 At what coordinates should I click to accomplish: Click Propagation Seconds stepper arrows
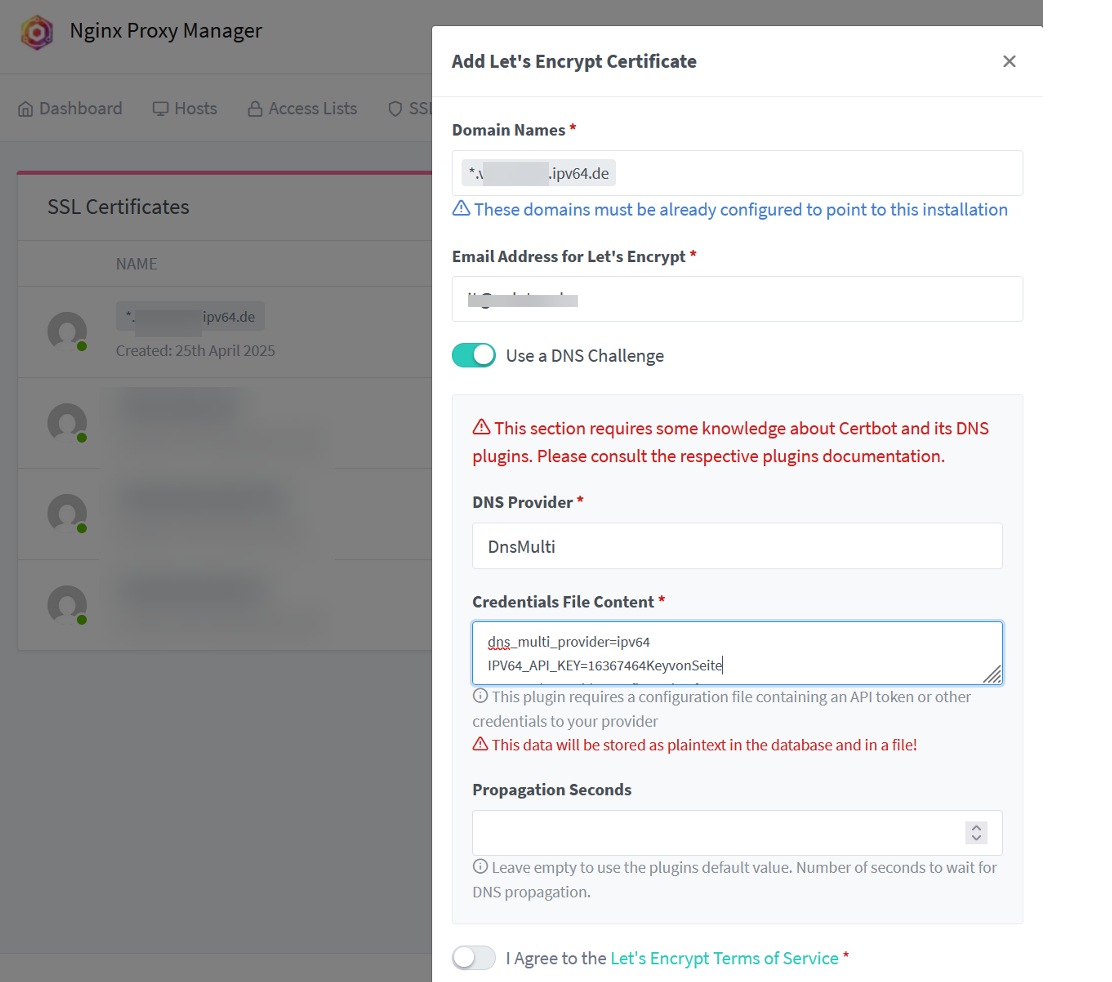977,832
